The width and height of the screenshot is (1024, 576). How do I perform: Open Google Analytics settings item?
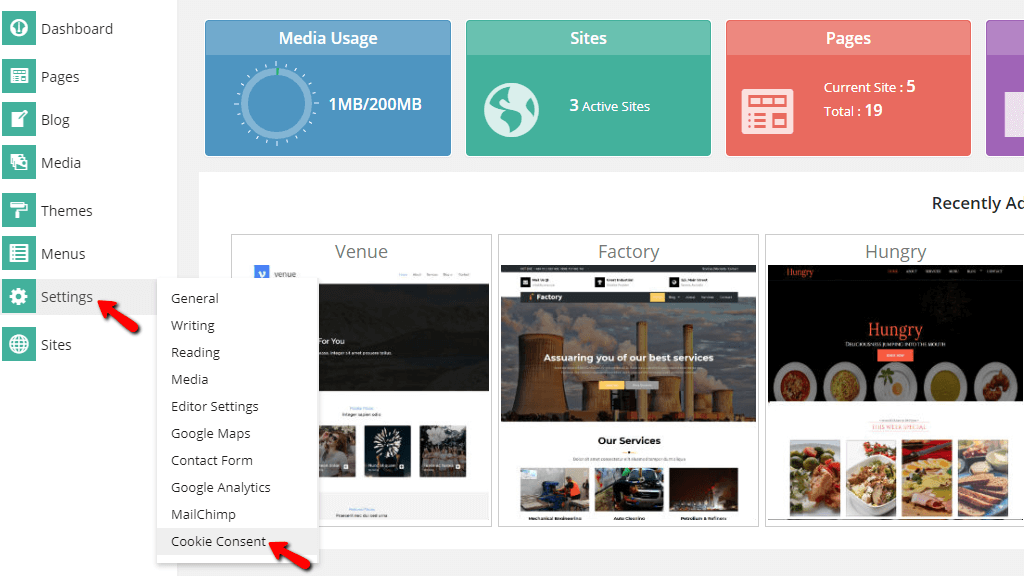[221, 488]
